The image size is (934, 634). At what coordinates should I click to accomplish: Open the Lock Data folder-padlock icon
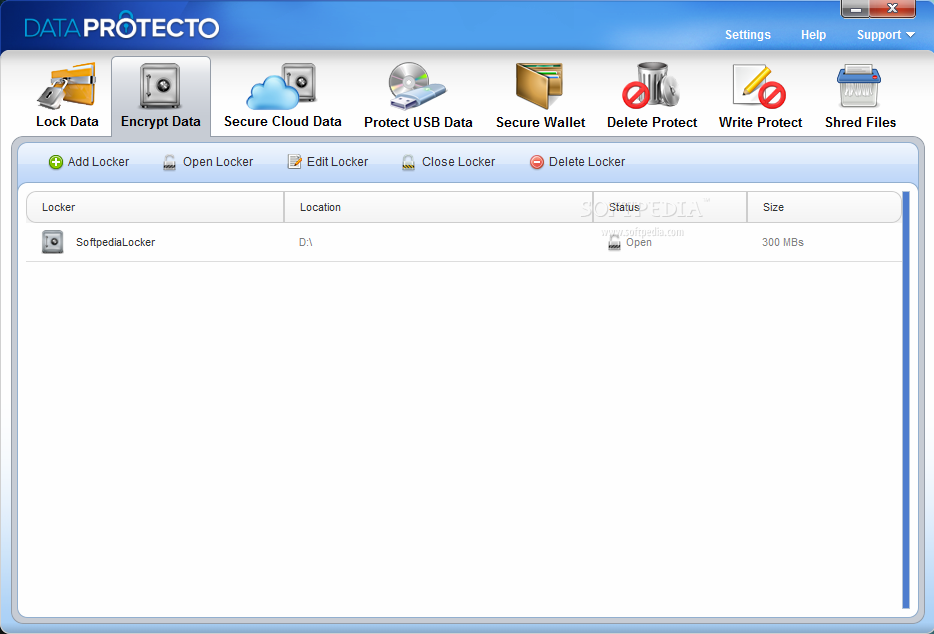pyautogui.click(x=66, y=86)
